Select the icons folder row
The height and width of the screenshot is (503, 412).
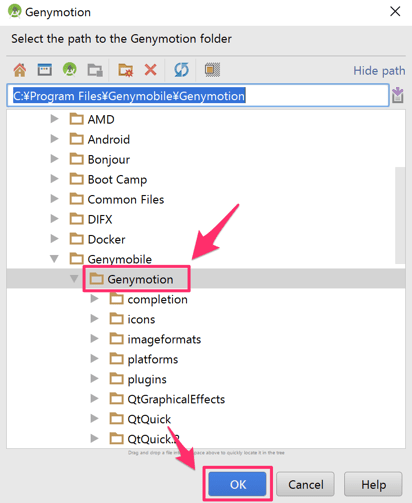(x=206, y=319)
